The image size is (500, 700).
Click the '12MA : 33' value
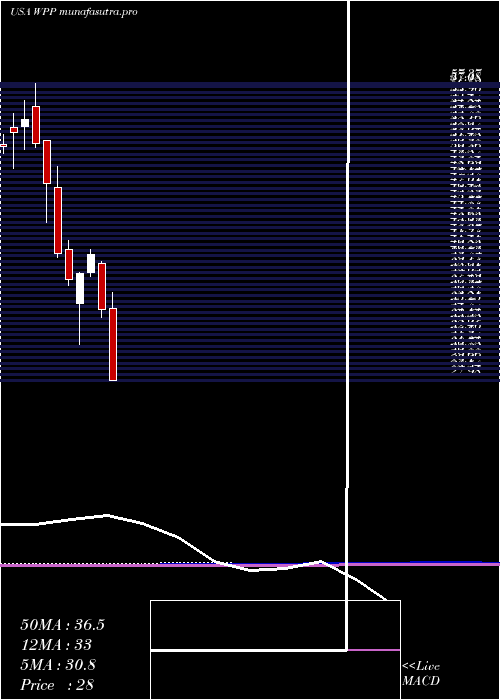[56, 645]
